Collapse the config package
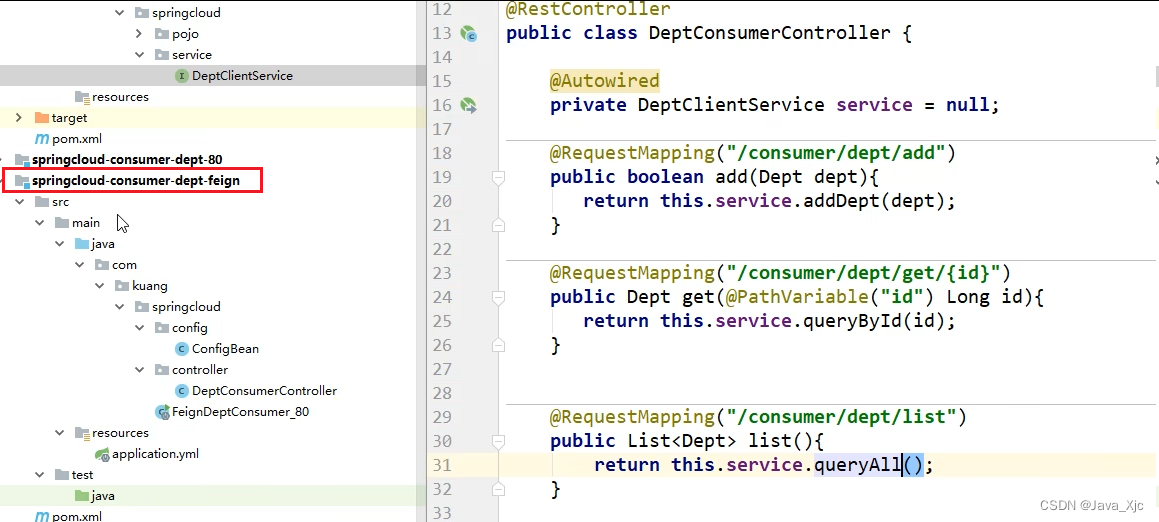The image size is (1159, 522). 140,328
